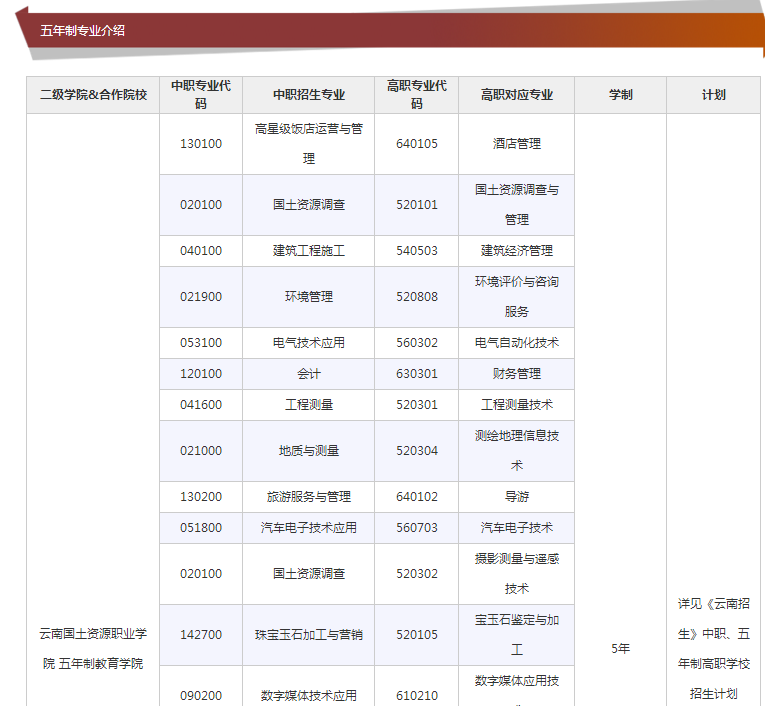Select the 旅游服务与管理 cell
This screenshot has width=765, height=706.
pos(308,497)
